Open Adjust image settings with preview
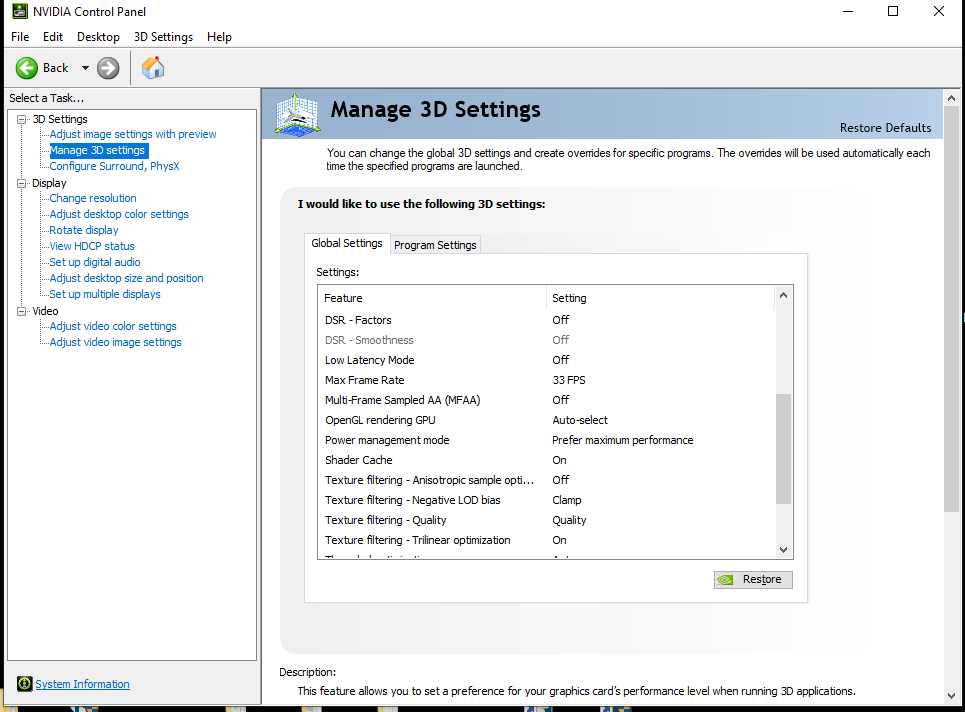Viewport: 965px width, 712px height. [x=133, y=134]
